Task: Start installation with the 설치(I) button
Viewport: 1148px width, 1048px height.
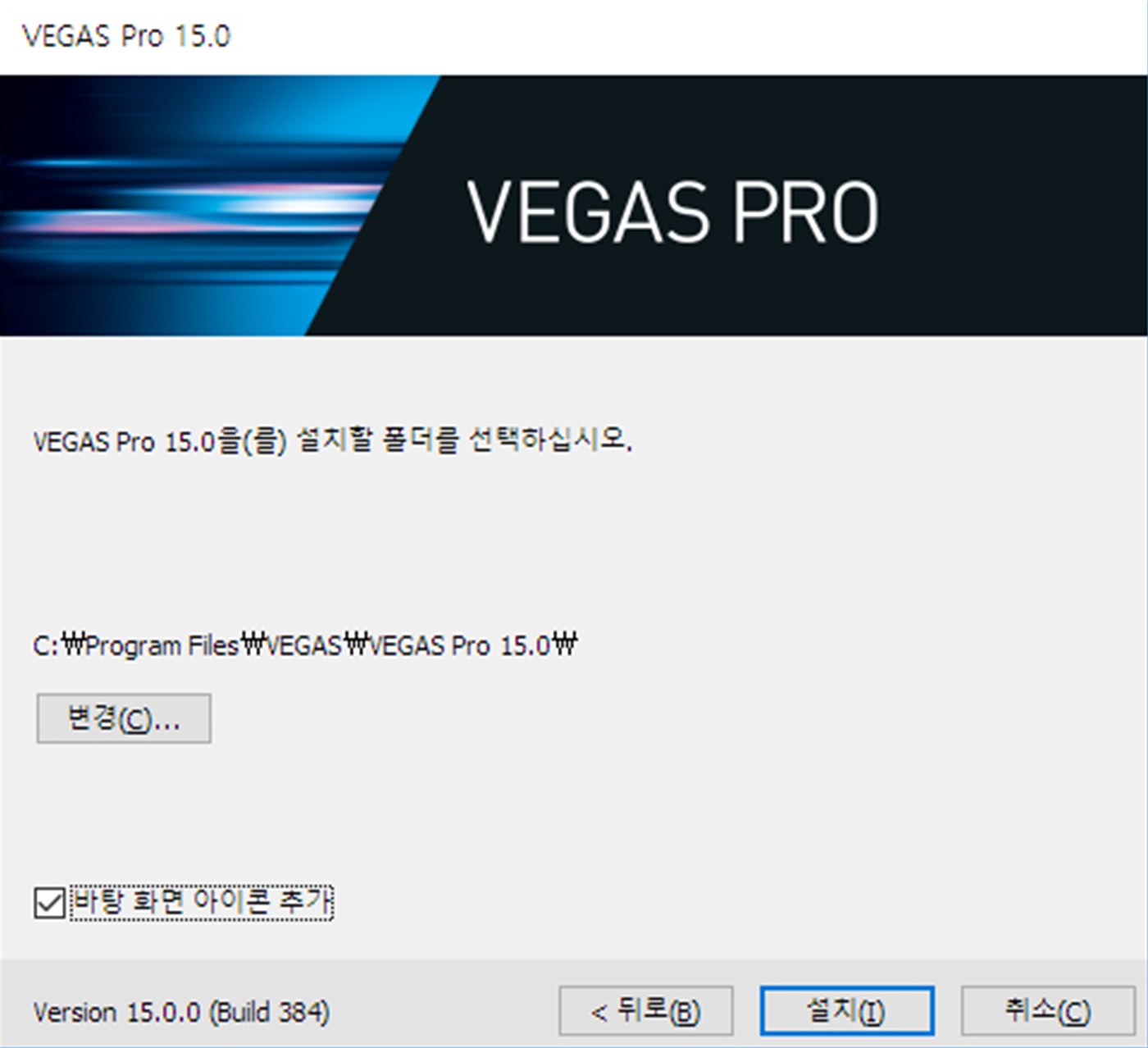Action: click(847, 1010)
